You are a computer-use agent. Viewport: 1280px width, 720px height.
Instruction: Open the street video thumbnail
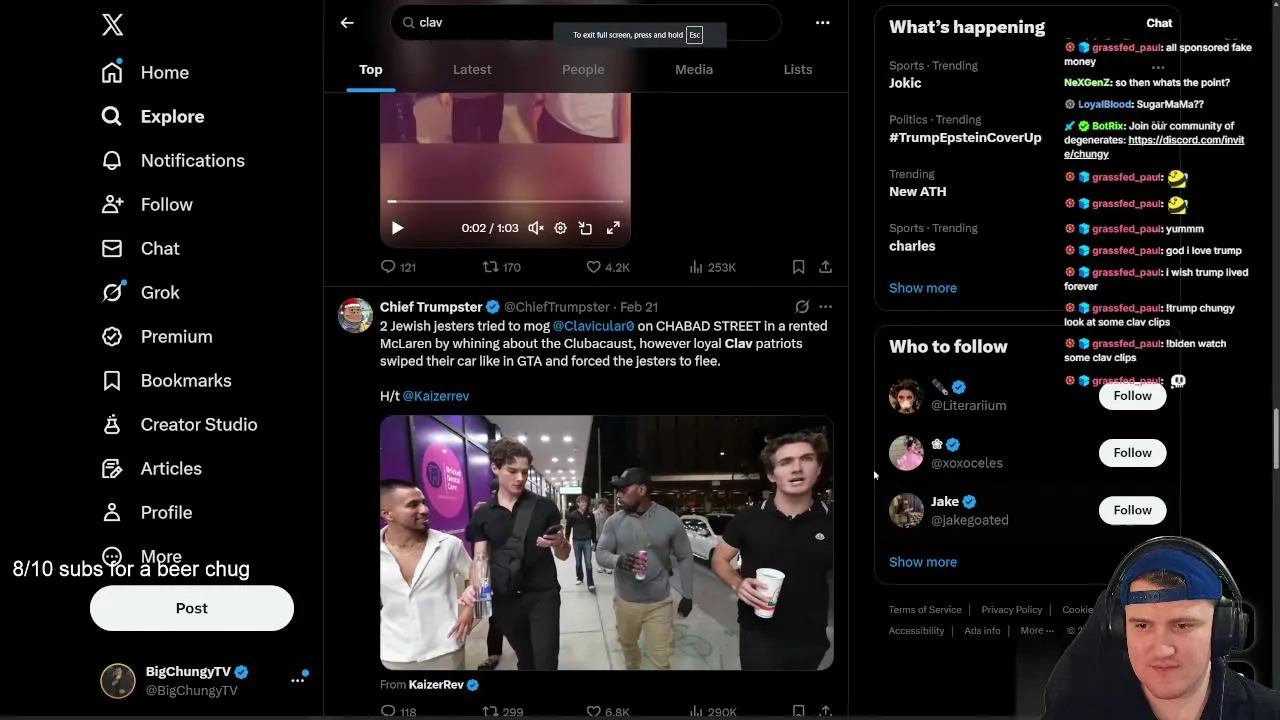(x=606, y=543)
